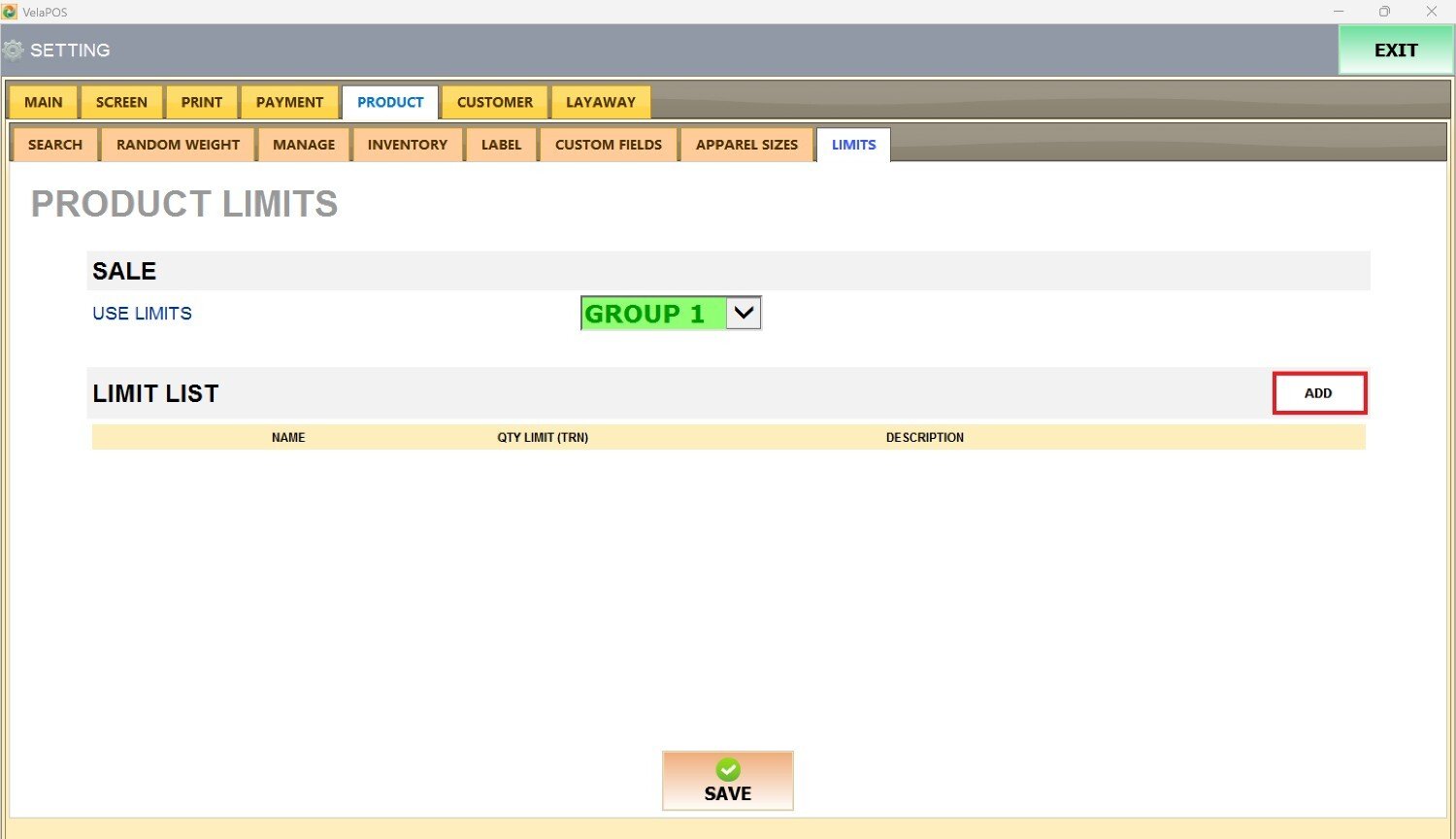Screen dimensions: 1456x839
Task: Go to the Inventory sub-tab
Action: 408,145
